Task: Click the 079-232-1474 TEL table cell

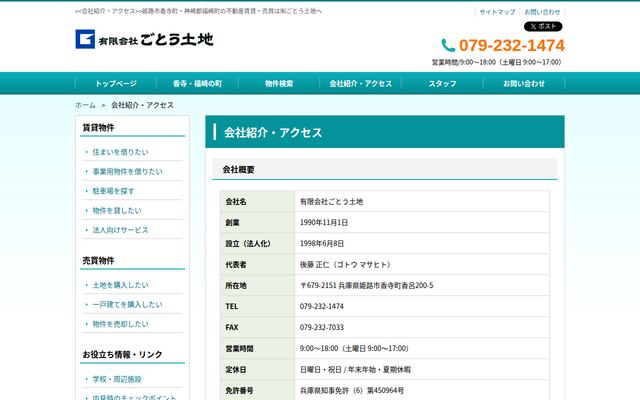Action: point(422,307)
